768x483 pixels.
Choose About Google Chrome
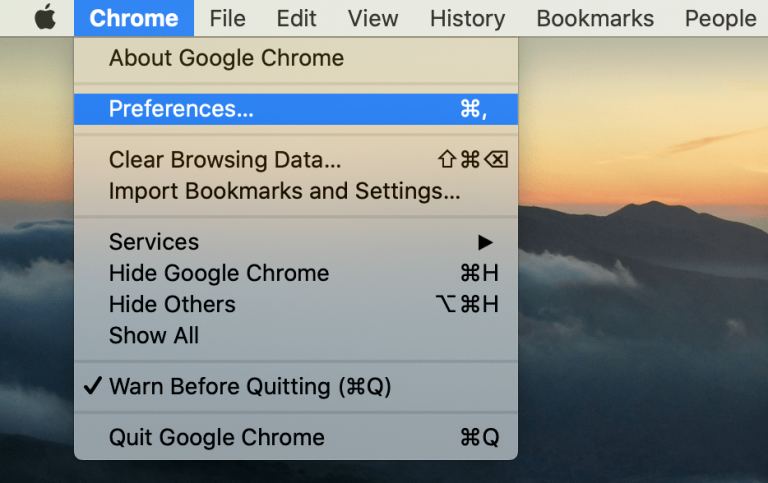(x=296, y=58)
